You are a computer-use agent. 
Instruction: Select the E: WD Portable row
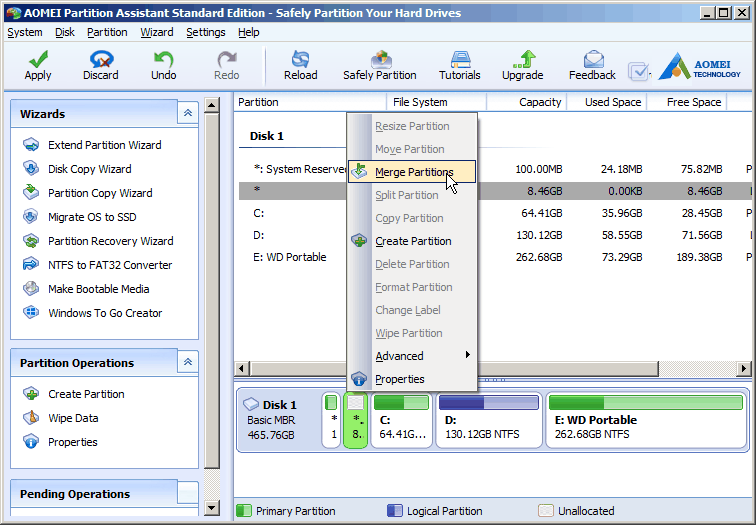click(x=495, y=257)
